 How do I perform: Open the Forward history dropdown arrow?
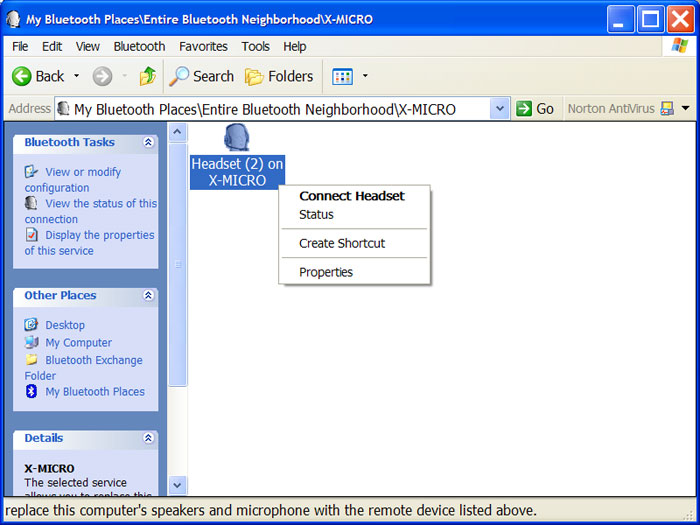[125, 76]
